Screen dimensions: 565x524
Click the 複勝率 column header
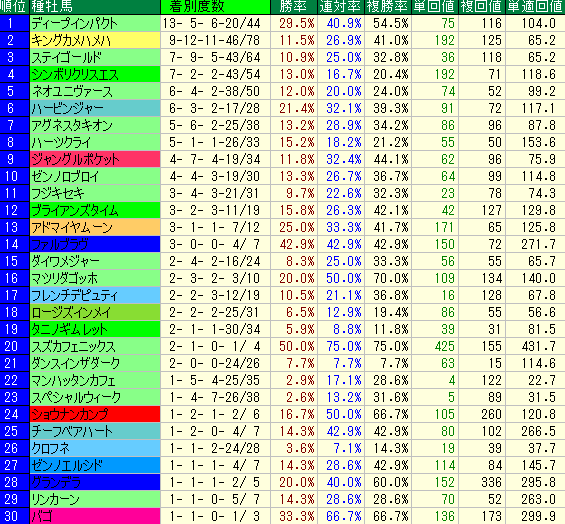[x=388, y=7]
